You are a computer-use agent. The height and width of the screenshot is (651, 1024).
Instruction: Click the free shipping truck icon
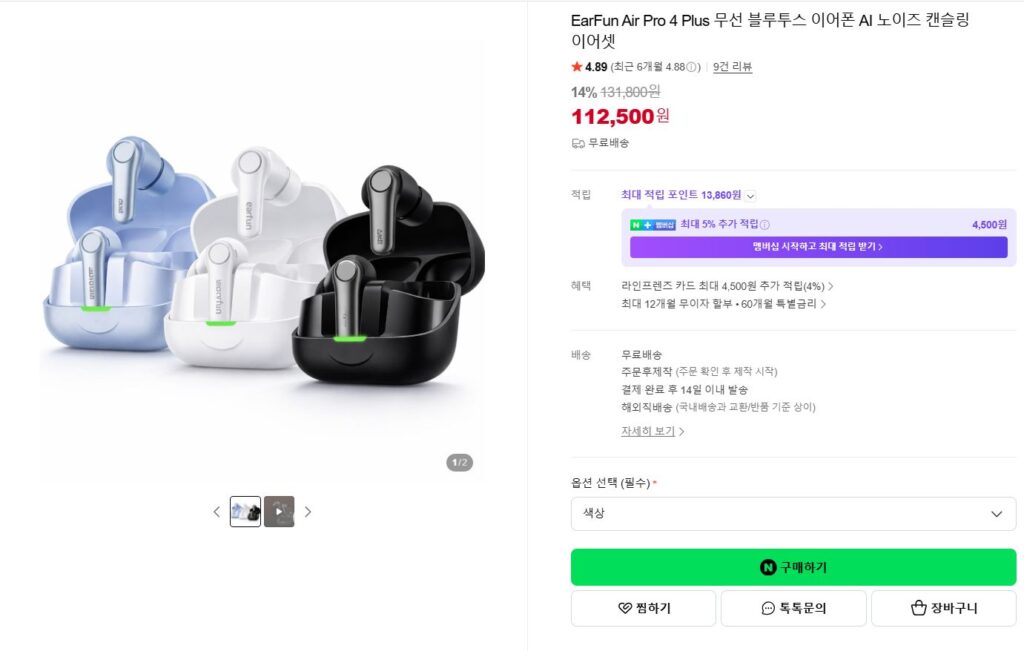(578, 143)
